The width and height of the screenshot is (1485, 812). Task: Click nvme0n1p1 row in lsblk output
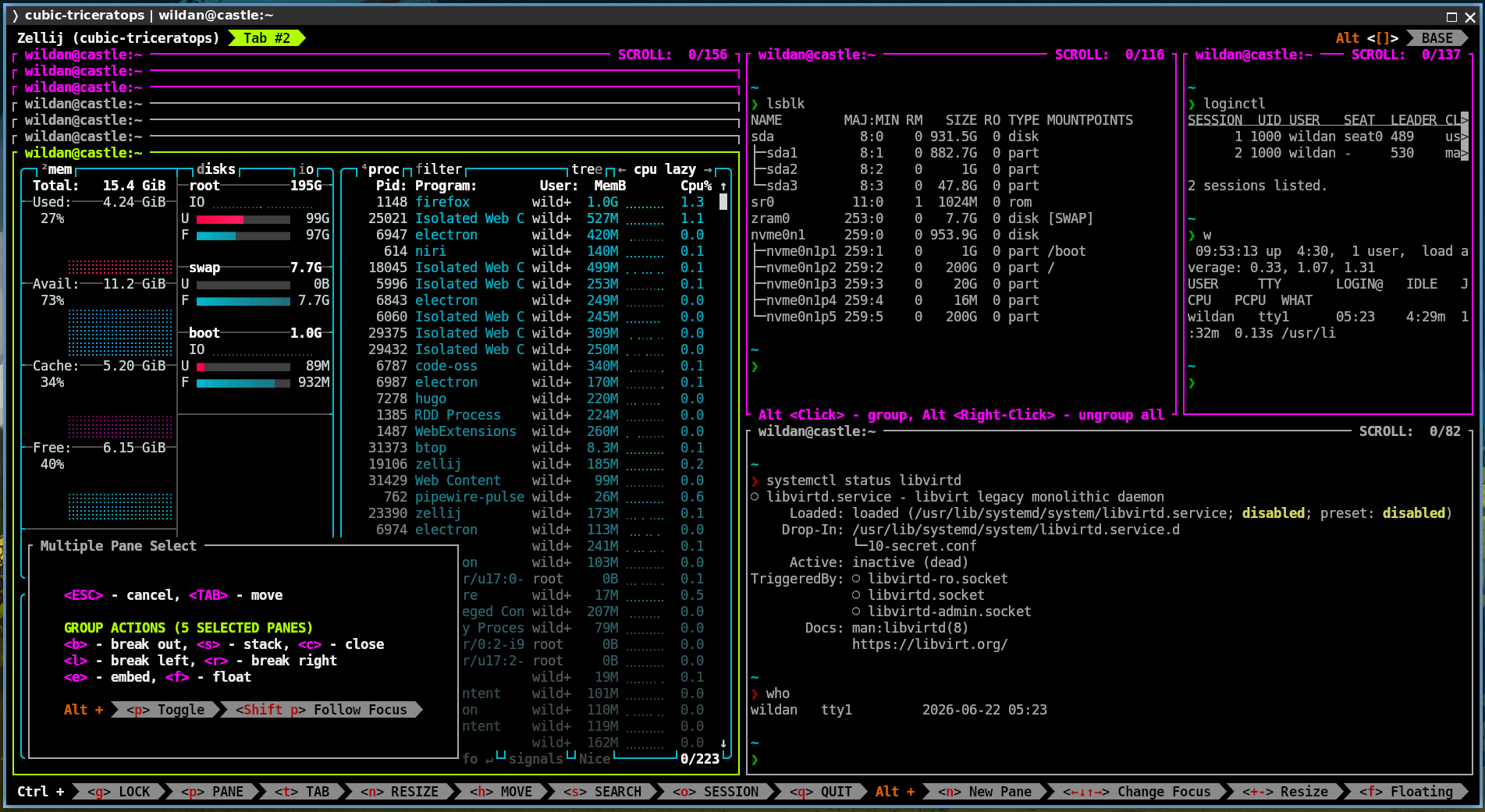[918, 251]
